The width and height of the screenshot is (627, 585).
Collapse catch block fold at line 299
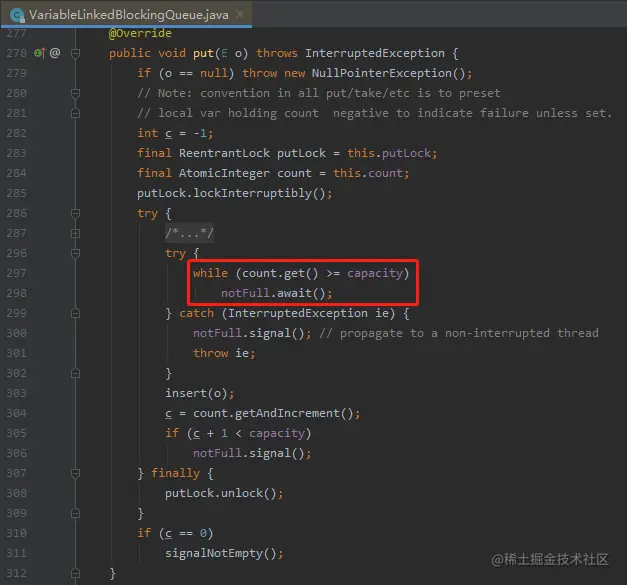point(75,313)
